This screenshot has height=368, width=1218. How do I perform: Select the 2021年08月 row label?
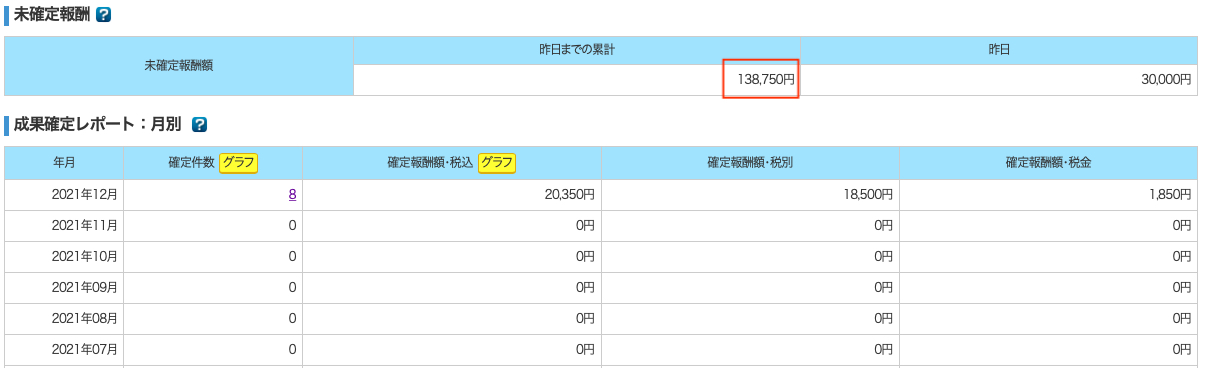click(85, 319)
